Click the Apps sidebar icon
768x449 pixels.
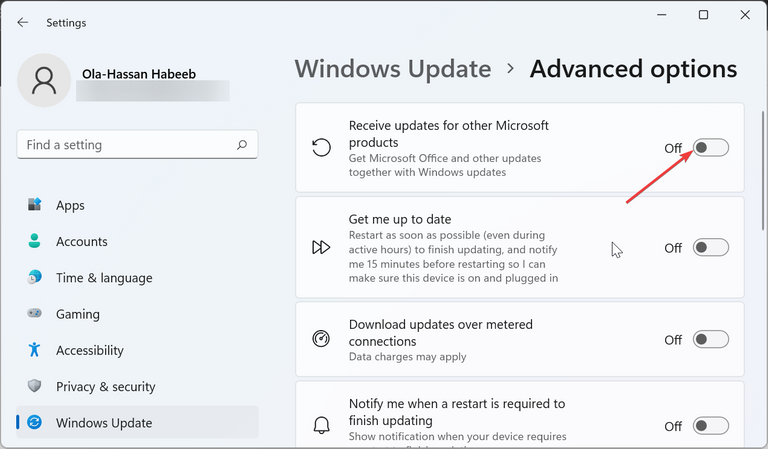coord(34,205)
